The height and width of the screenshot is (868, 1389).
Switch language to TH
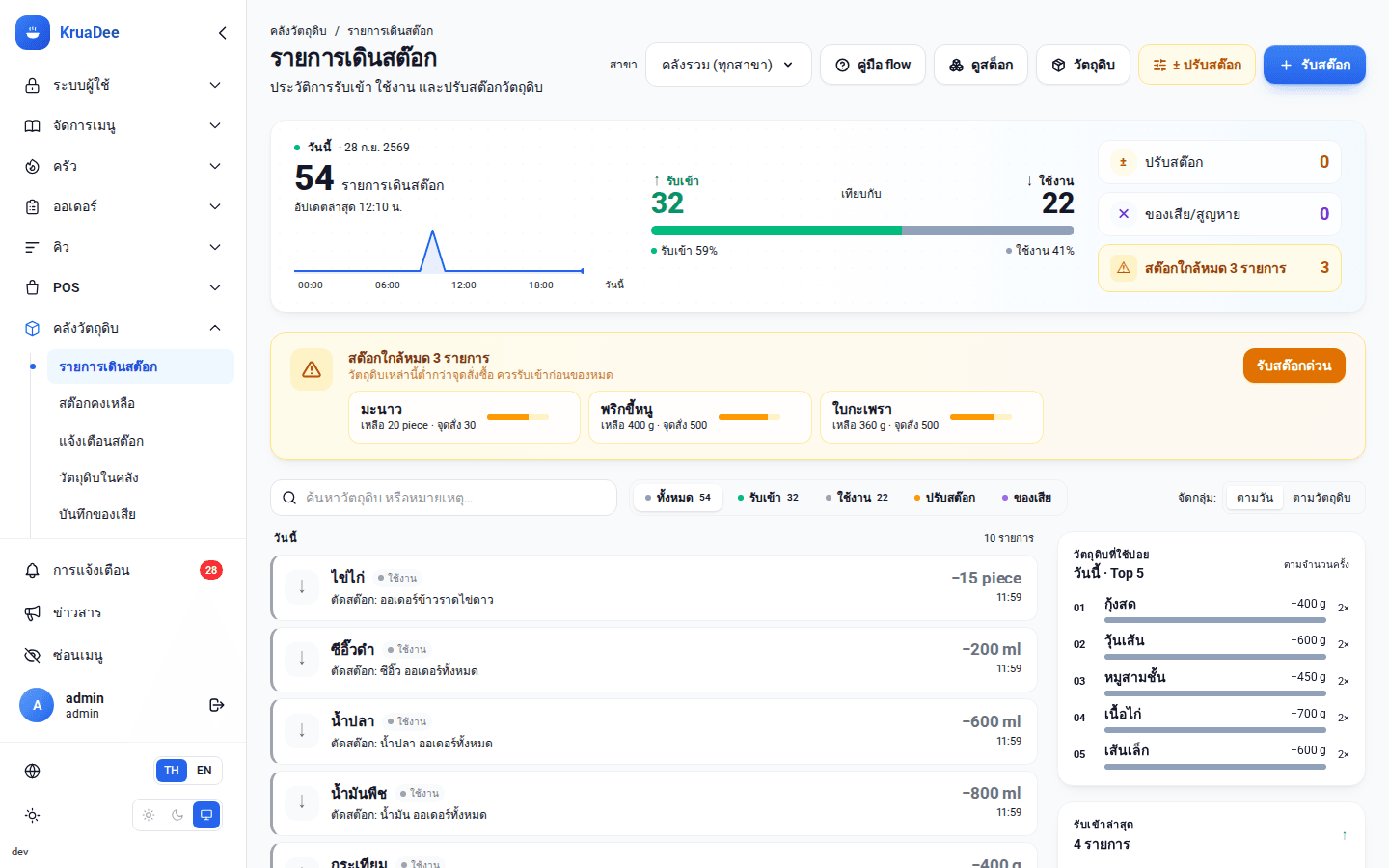pyautogui.click(x=172, y=771)
